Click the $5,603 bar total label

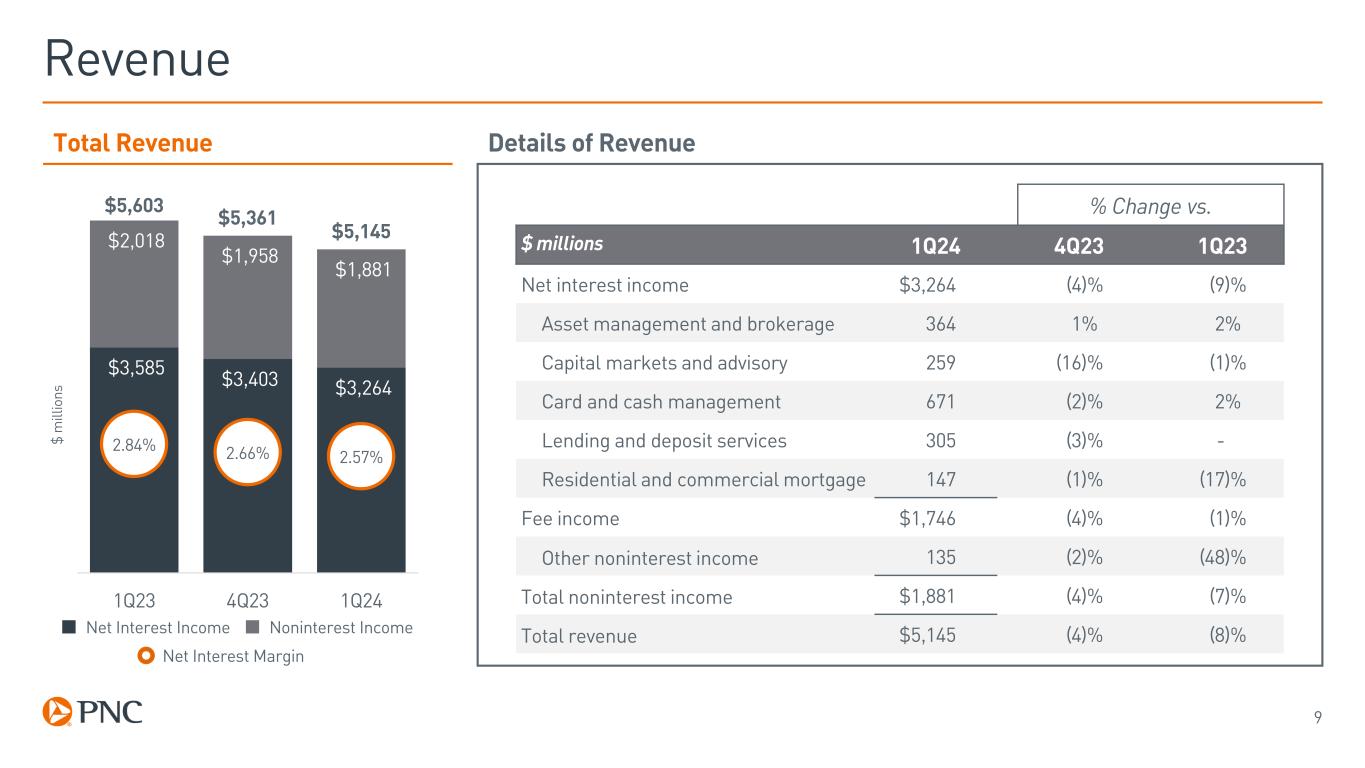pyautogui.click(x=134, y=205)
